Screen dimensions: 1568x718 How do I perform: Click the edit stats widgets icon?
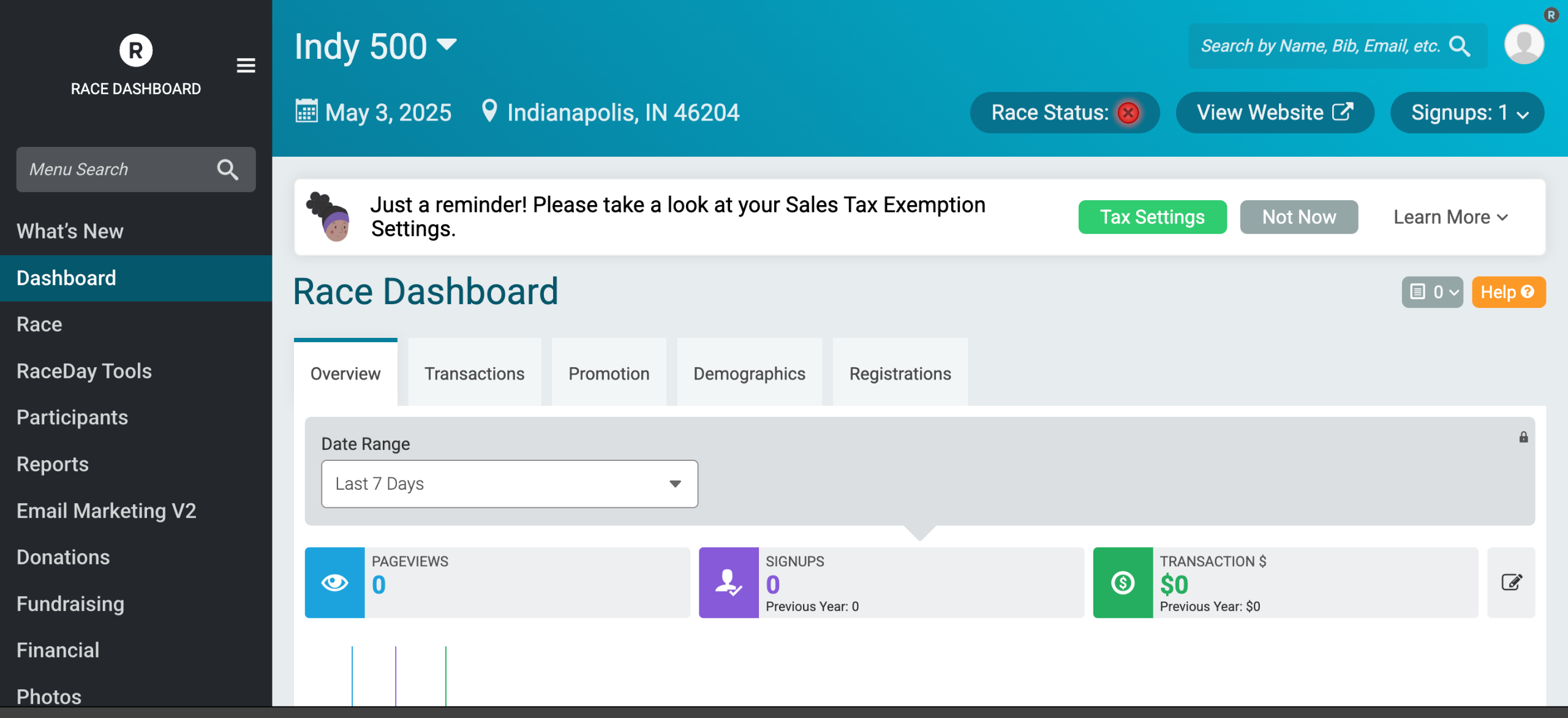(1511, 582)
